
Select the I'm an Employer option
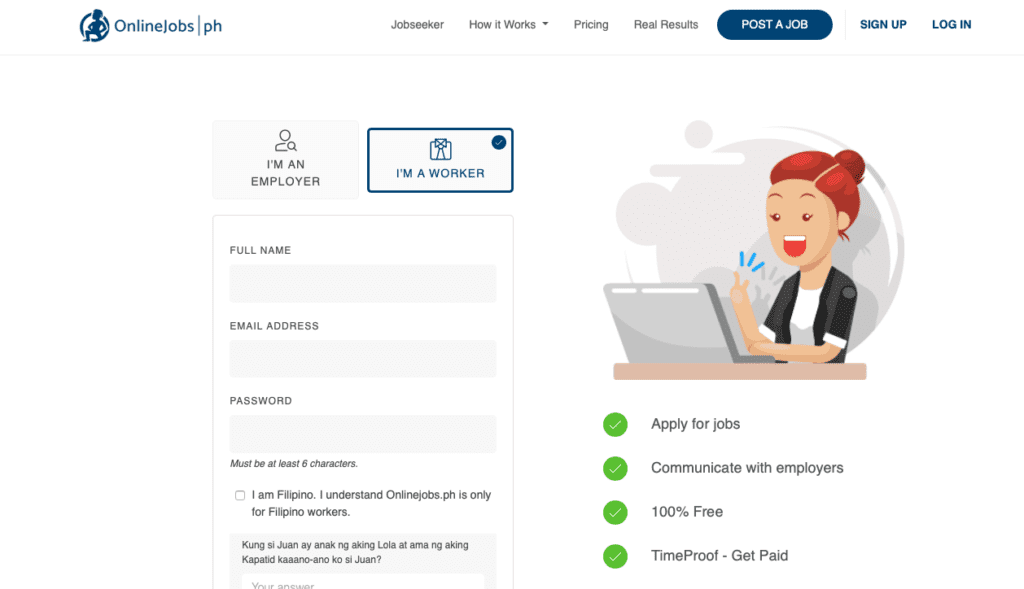pos(285,159)
